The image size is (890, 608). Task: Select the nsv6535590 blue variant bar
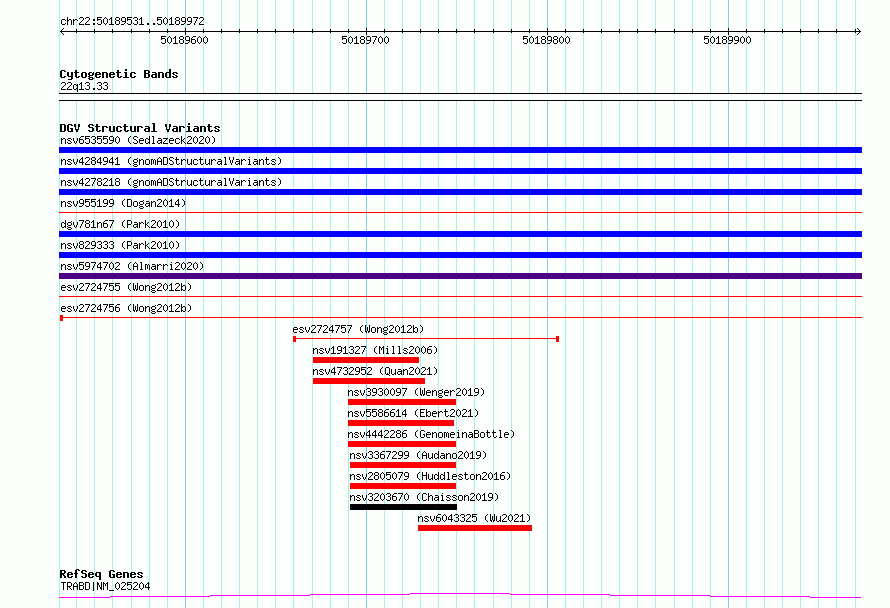click(x=460, y=150)
